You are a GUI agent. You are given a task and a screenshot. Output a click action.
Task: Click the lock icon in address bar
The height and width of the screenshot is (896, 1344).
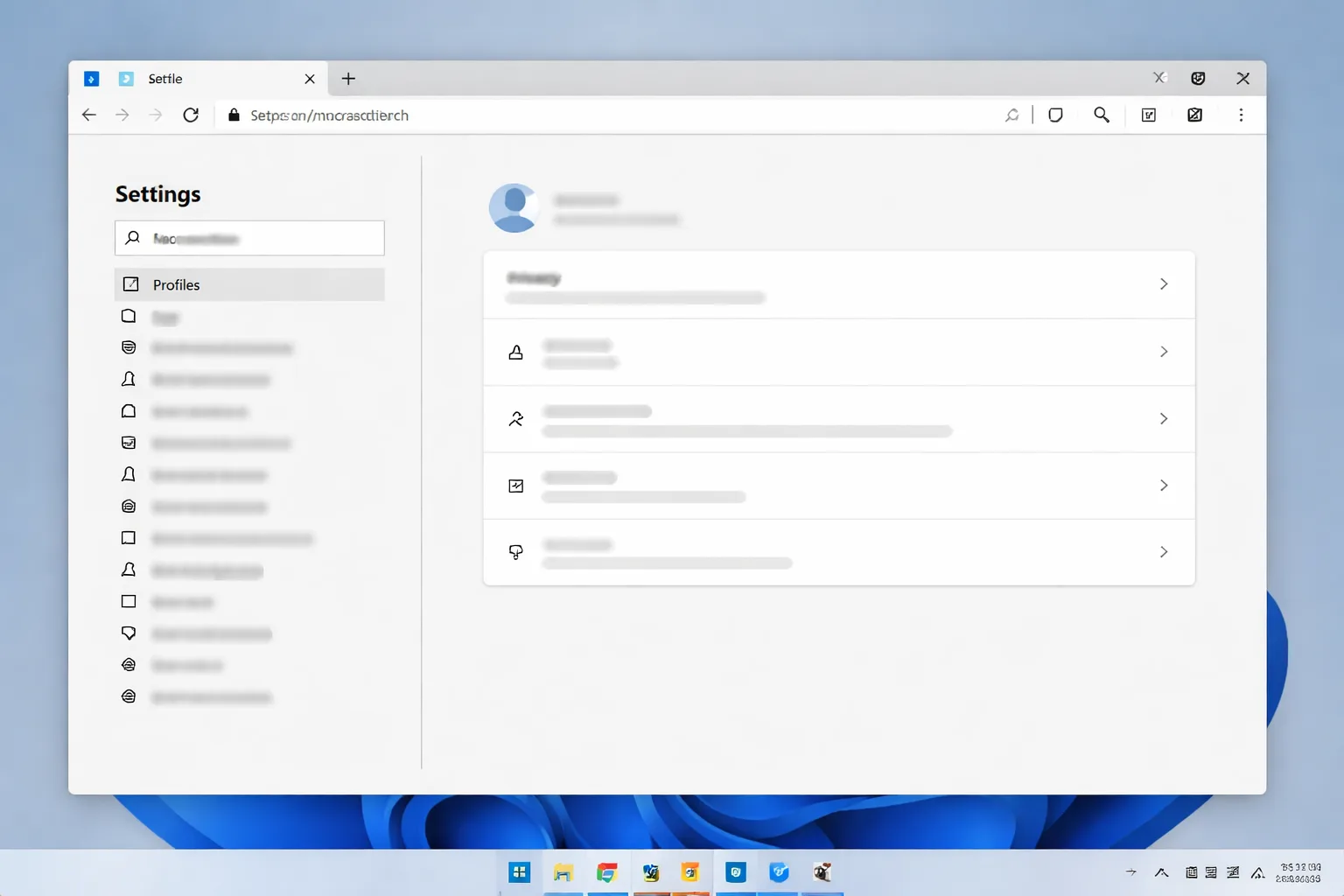pos(234,115)
